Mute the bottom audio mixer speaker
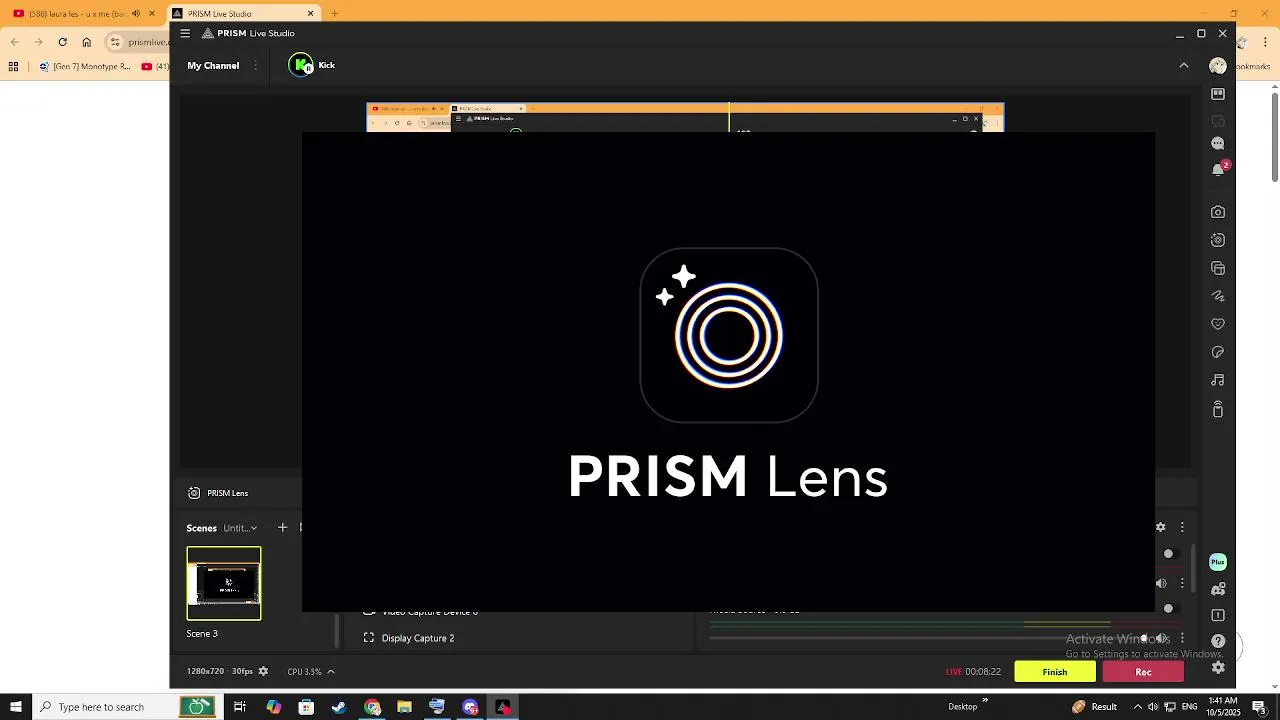1280x720 pixels. [x=1161, y=638]
